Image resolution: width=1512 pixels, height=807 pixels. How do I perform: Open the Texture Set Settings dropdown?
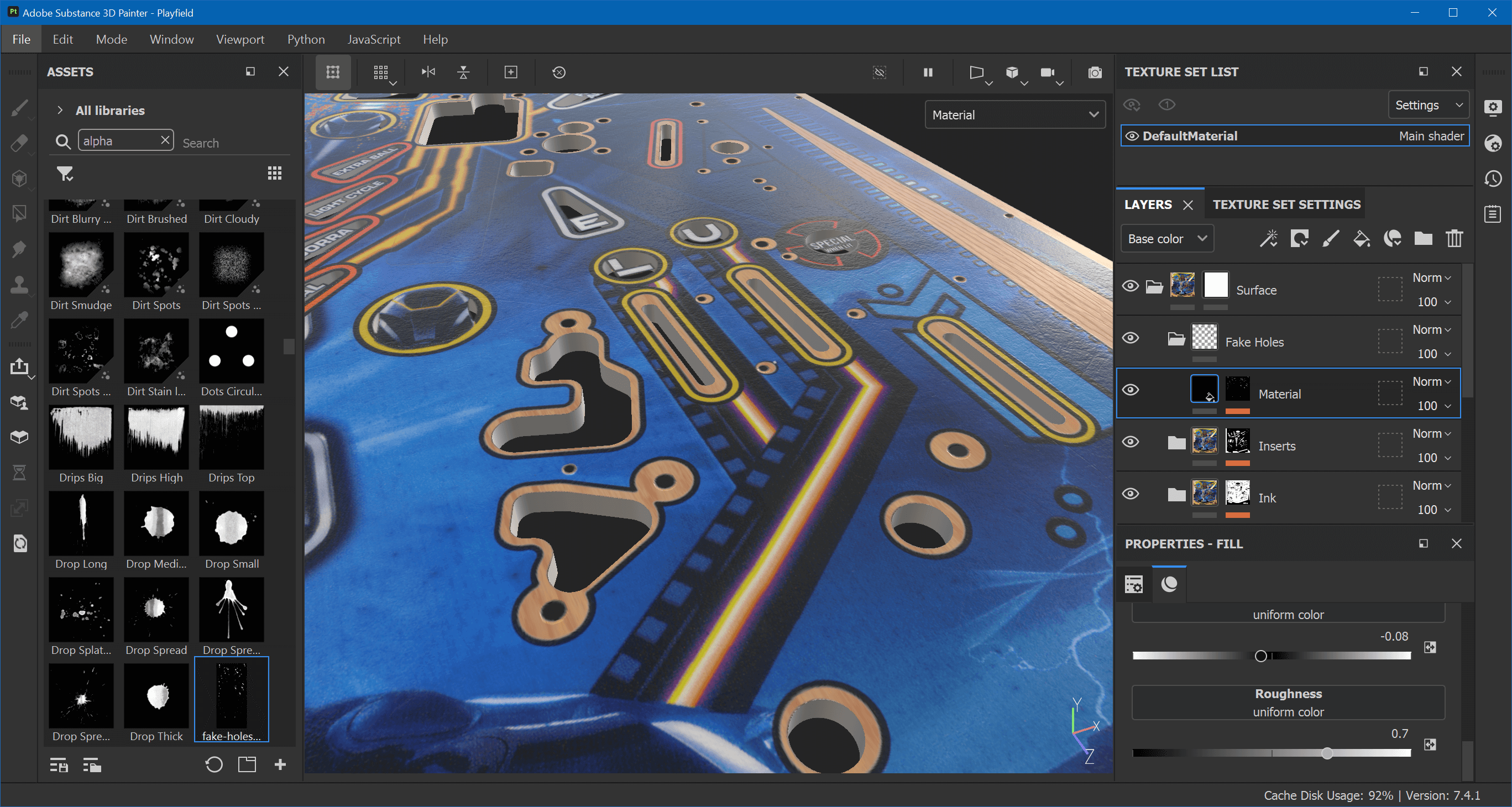coord(1429,105)
